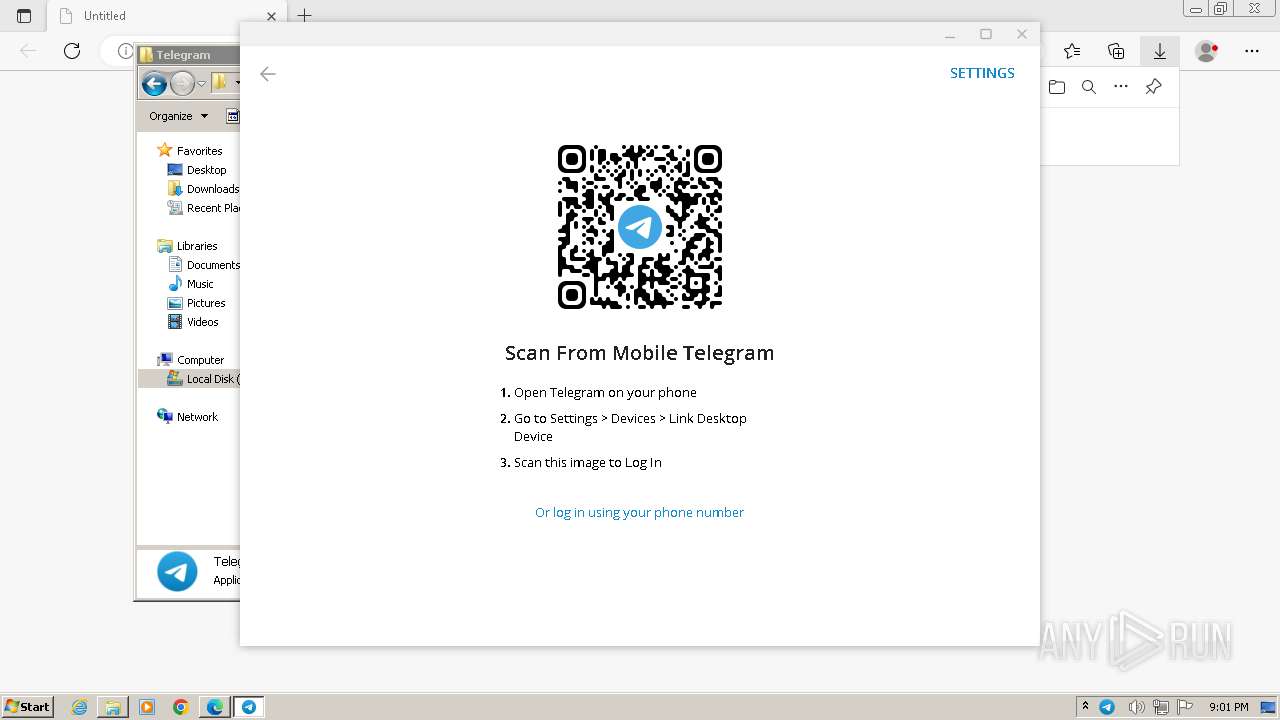Click Edge browser back arrow
The image size is (1280, 720).
point(28,51)
